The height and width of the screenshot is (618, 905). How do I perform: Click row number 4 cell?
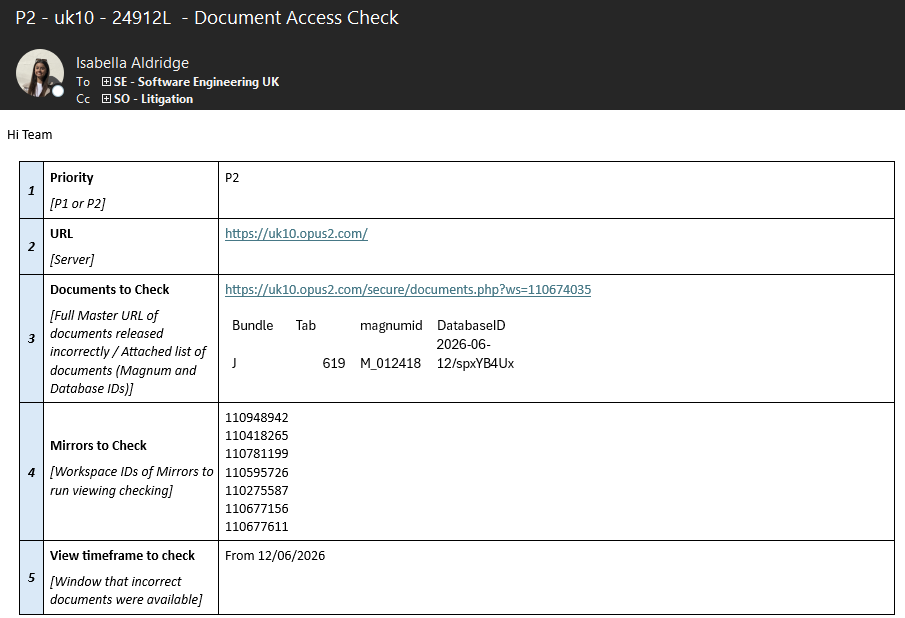pos(32,472)
